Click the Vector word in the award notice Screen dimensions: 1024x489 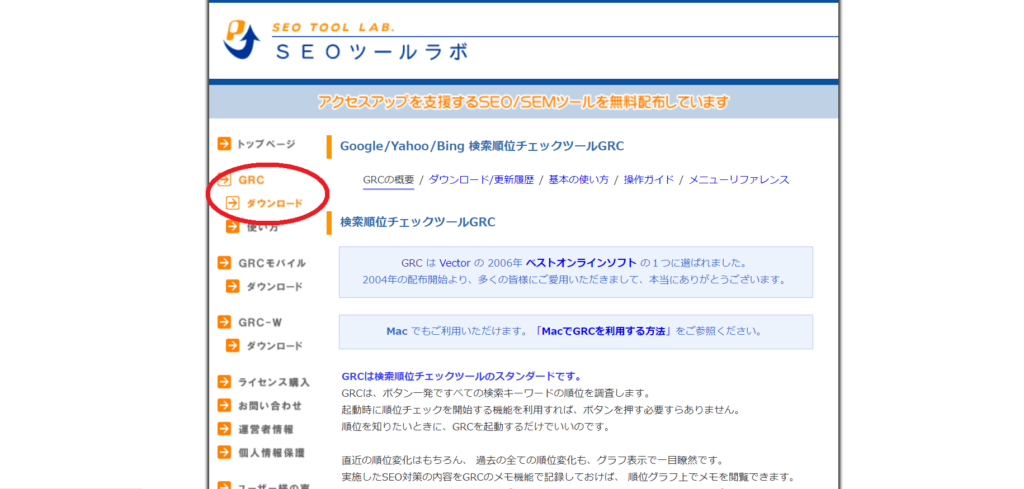[455, 263]
